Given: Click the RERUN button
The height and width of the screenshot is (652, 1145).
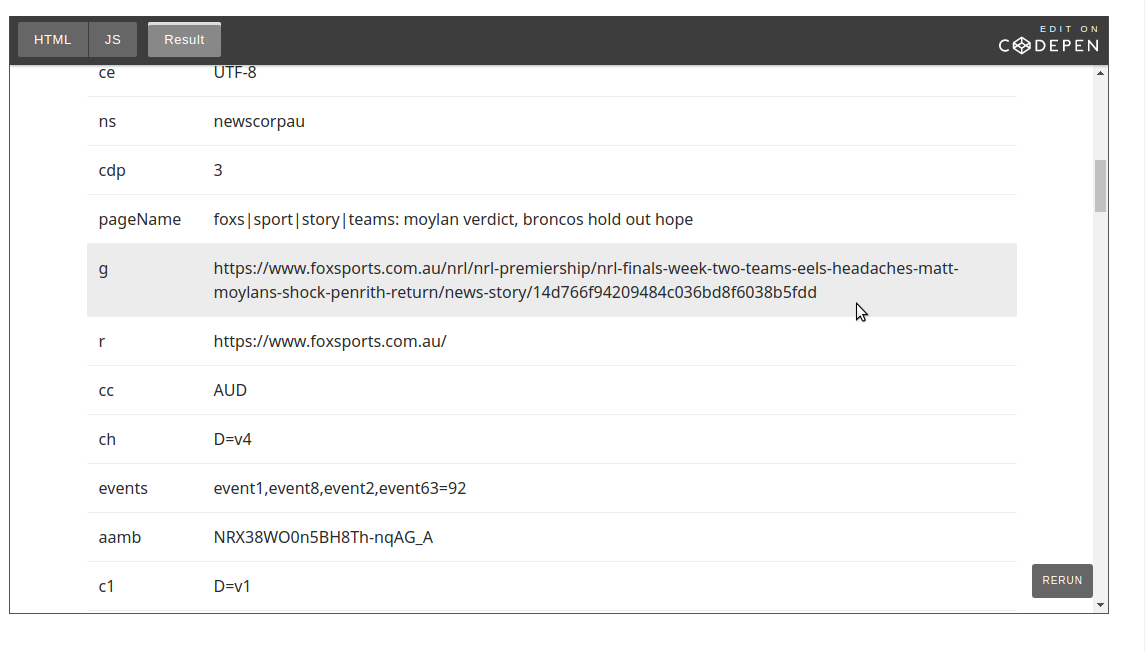Looking at the screenshot, I should coord(1062,580).
